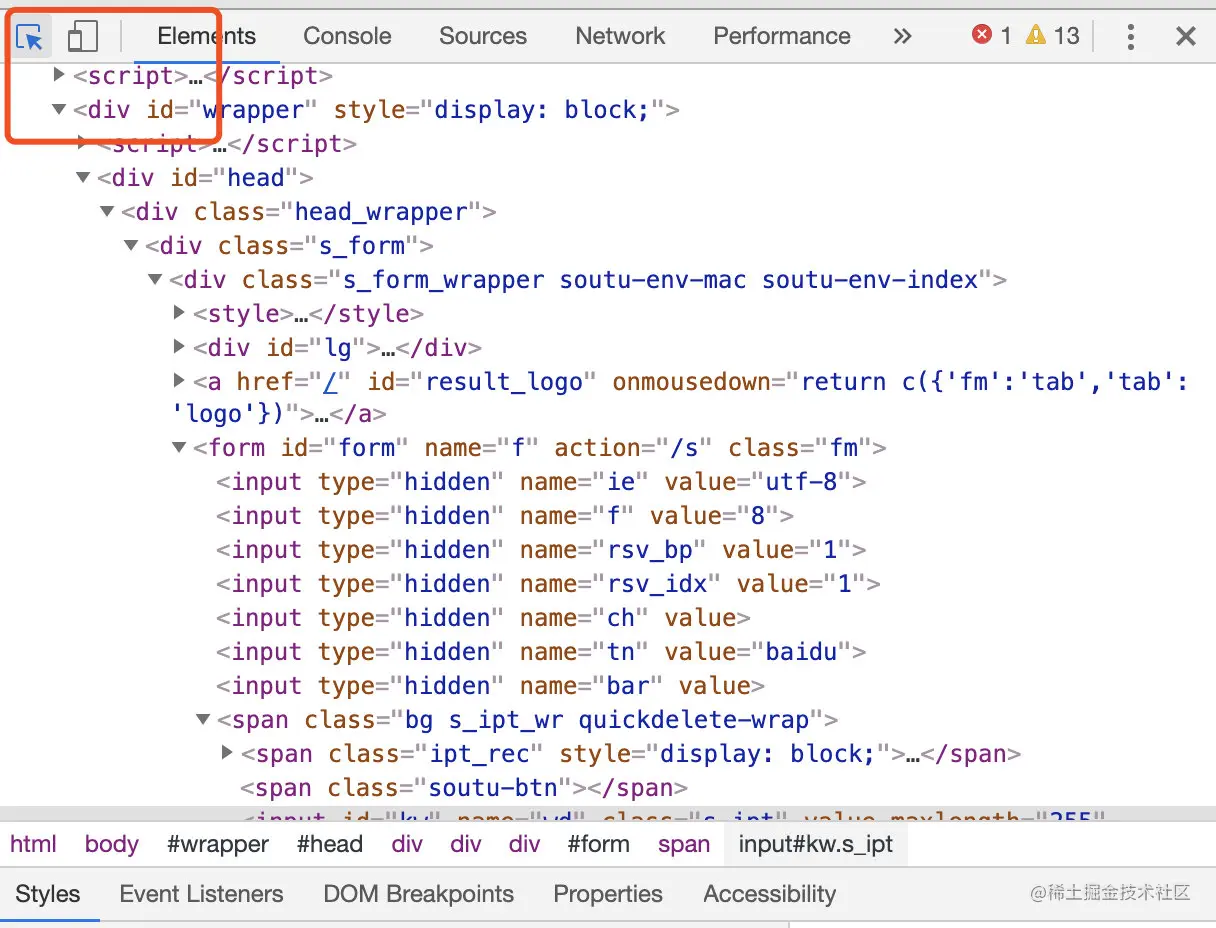Open the Performance tab

click(x=782, y=37)
